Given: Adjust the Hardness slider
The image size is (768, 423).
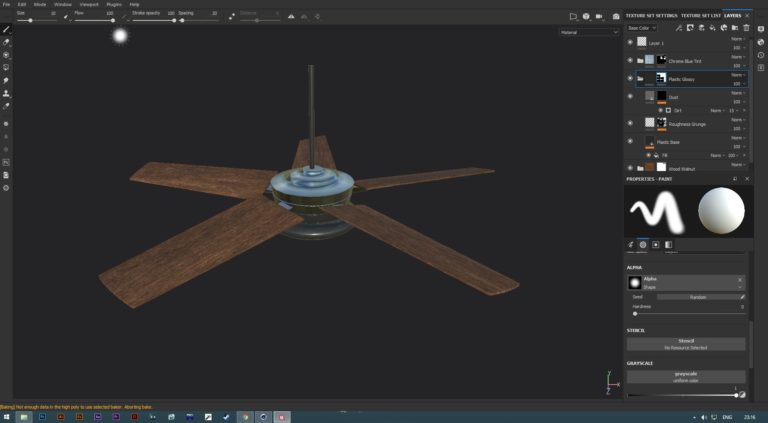Looking at the screenshot, I should pyautogui.click(x=688, y=313).
